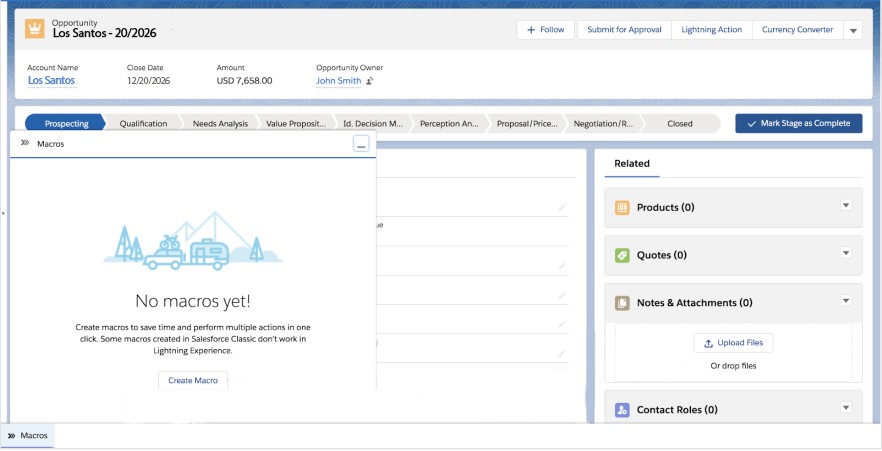Click the Lightning Action button
This screenshot has height=451, width=882.
(712, 30)
